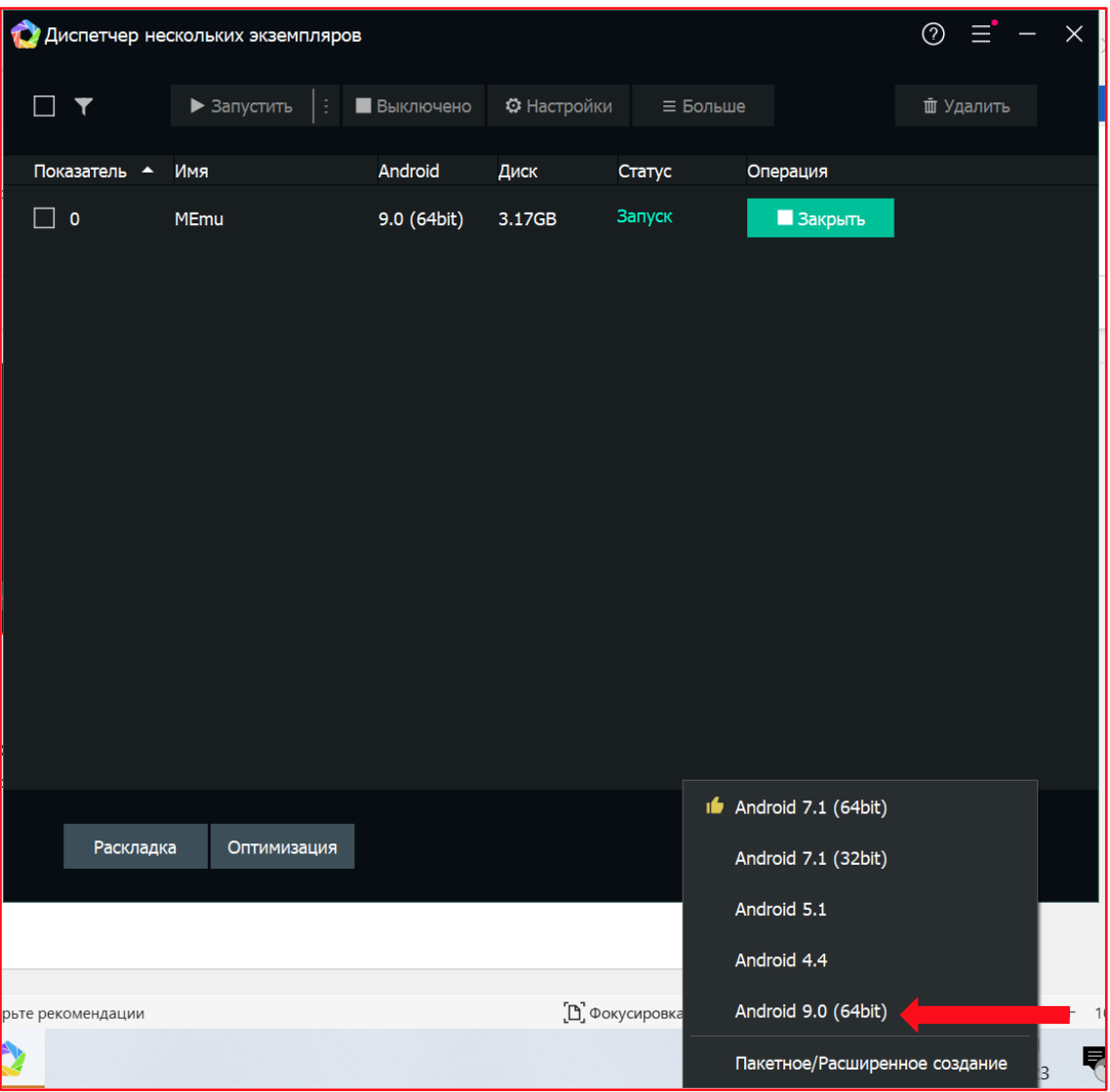The image size is (1110, 1092).
Task: Click the Оптимизация button
Action: [282, 847]
